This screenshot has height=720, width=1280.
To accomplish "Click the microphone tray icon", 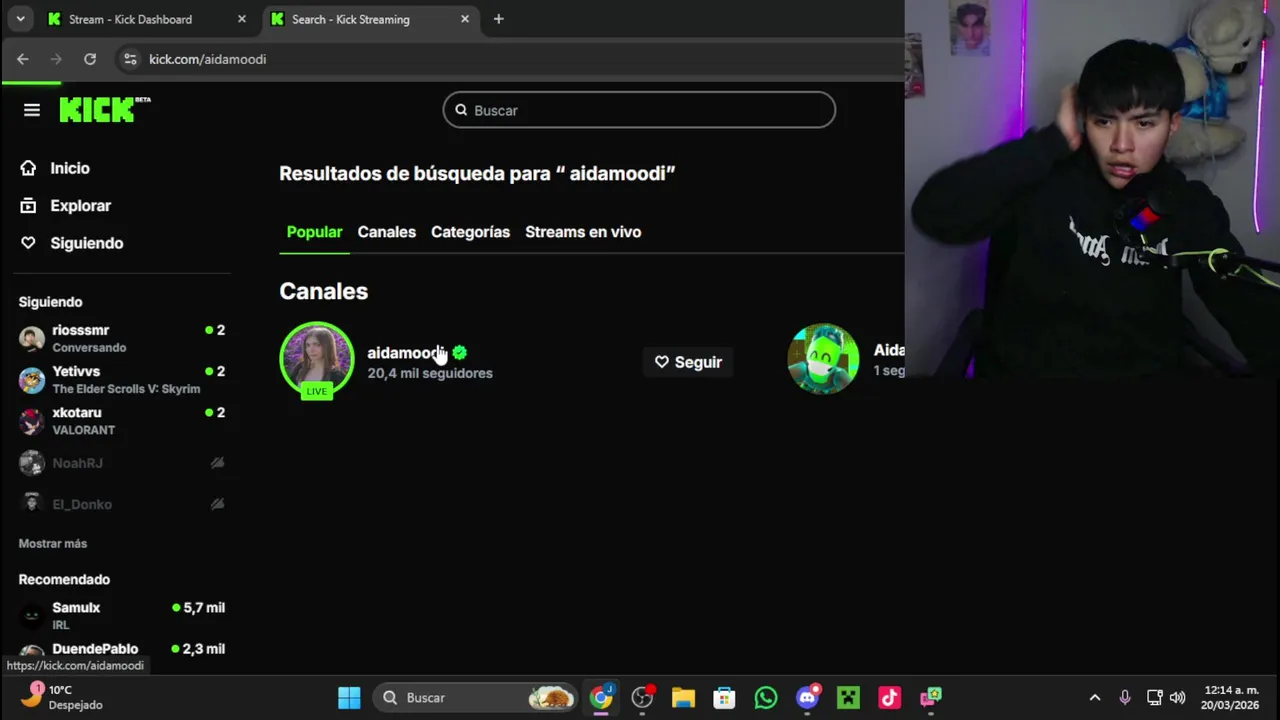I will pos(1125,697).
